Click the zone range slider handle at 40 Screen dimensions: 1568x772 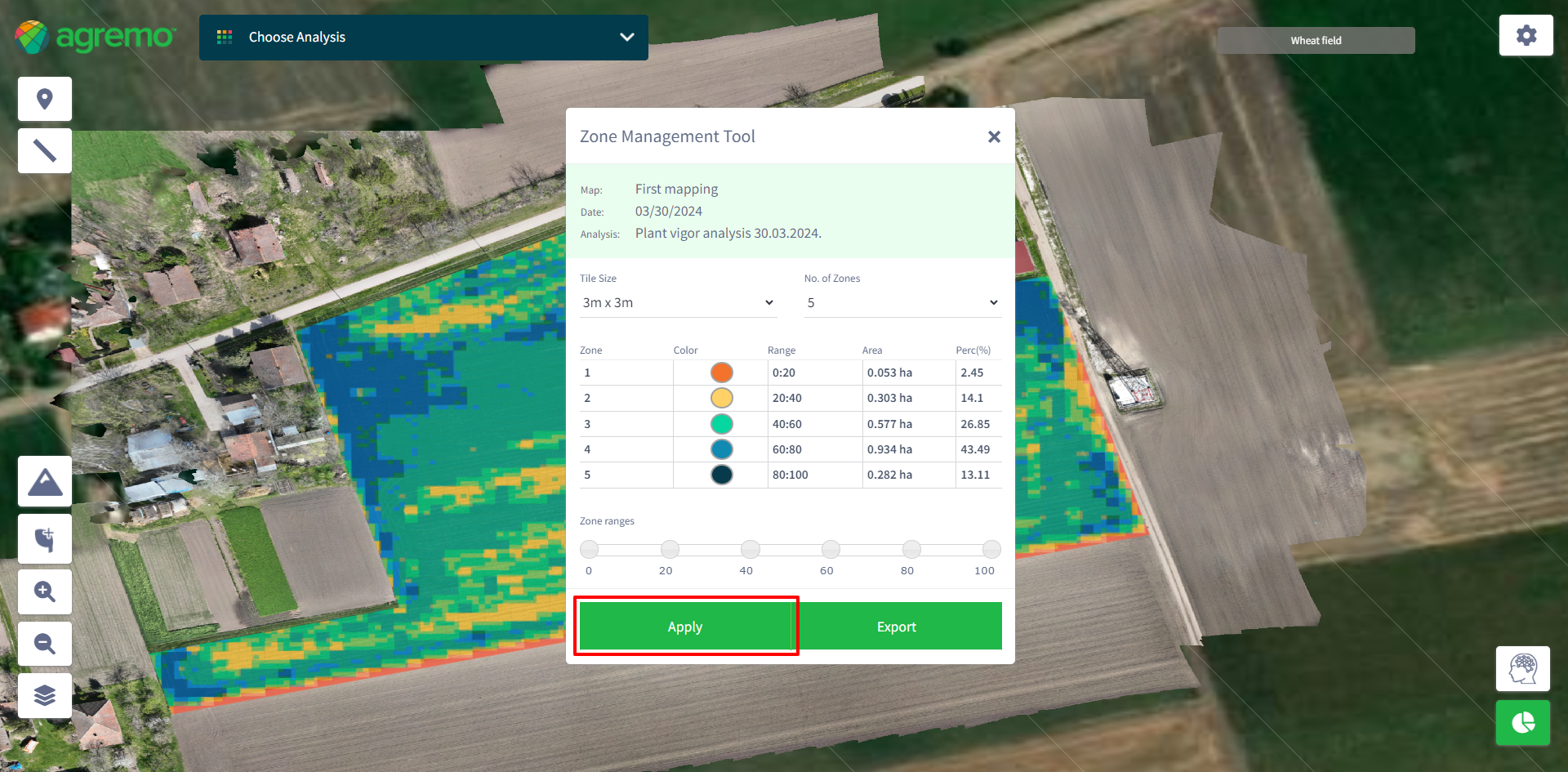click(x=750, y=549)
